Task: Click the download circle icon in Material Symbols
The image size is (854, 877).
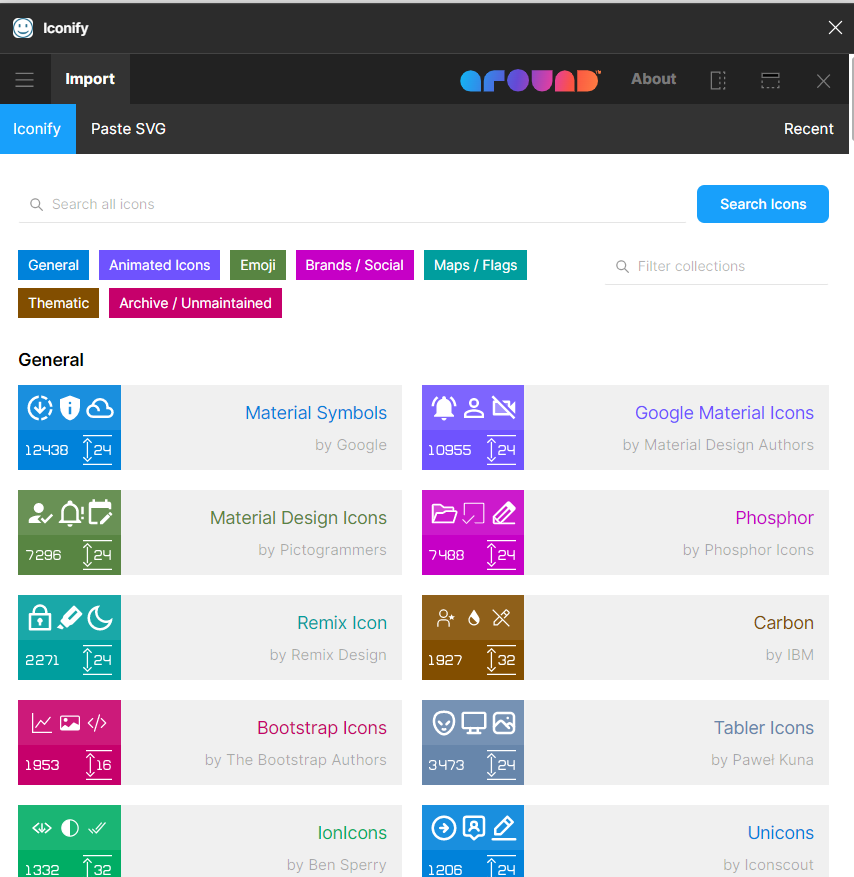Action: pos(40,408)
